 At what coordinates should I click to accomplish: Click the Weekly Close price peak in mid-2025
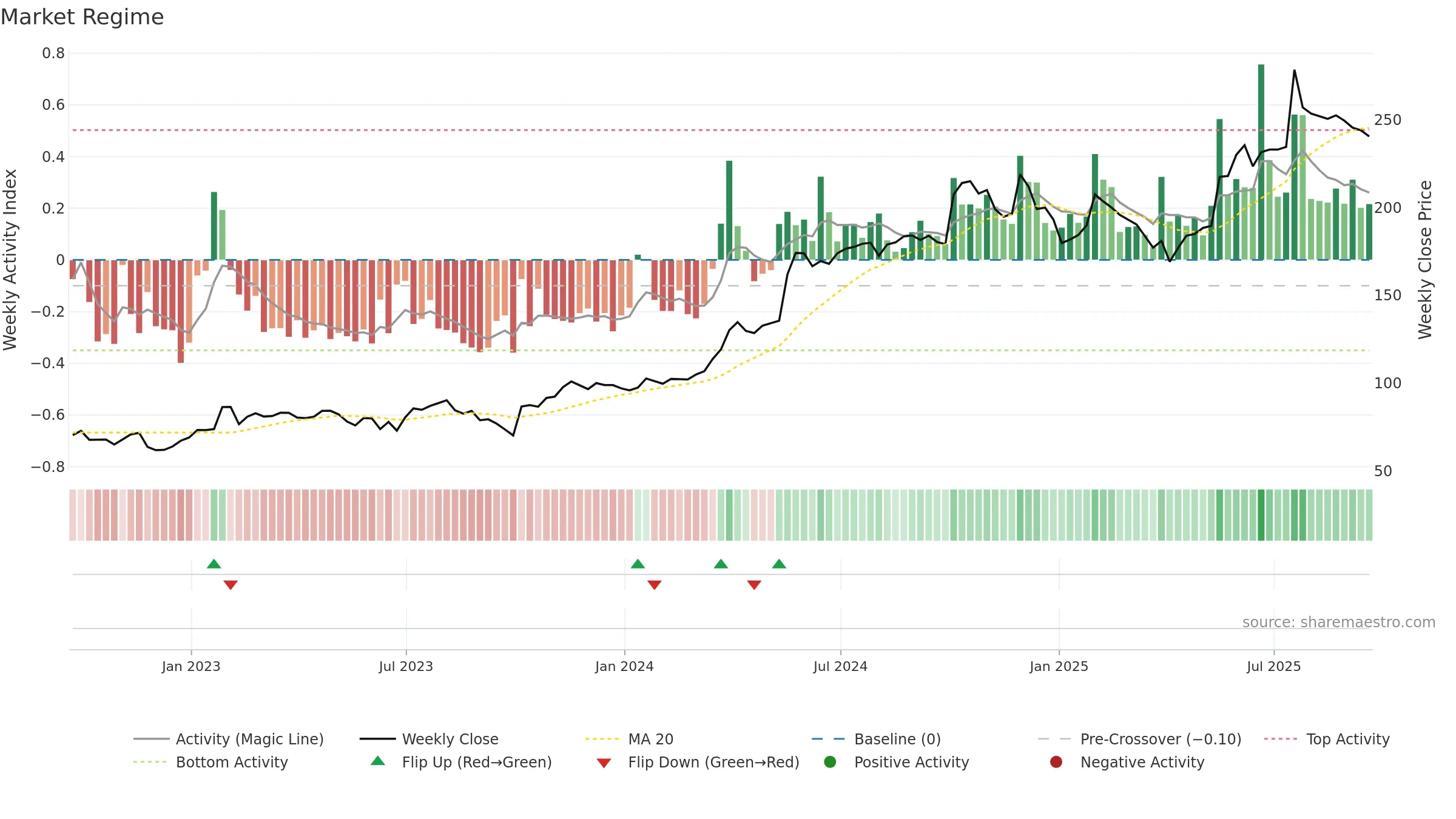pyautogui.click(x=1294, y=70)
